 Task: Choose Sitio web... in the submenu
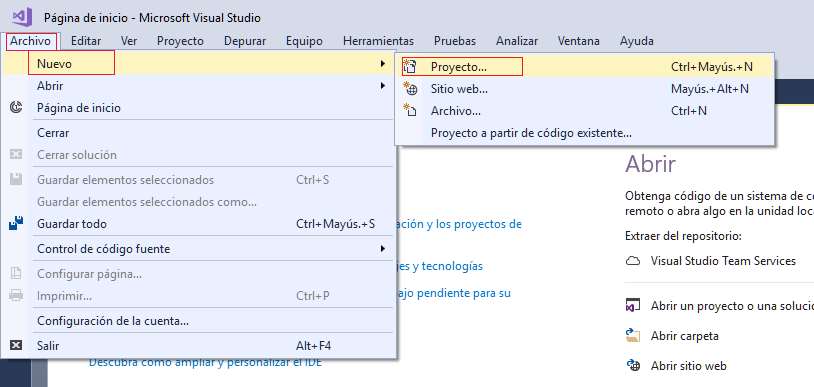pos(585,89)
